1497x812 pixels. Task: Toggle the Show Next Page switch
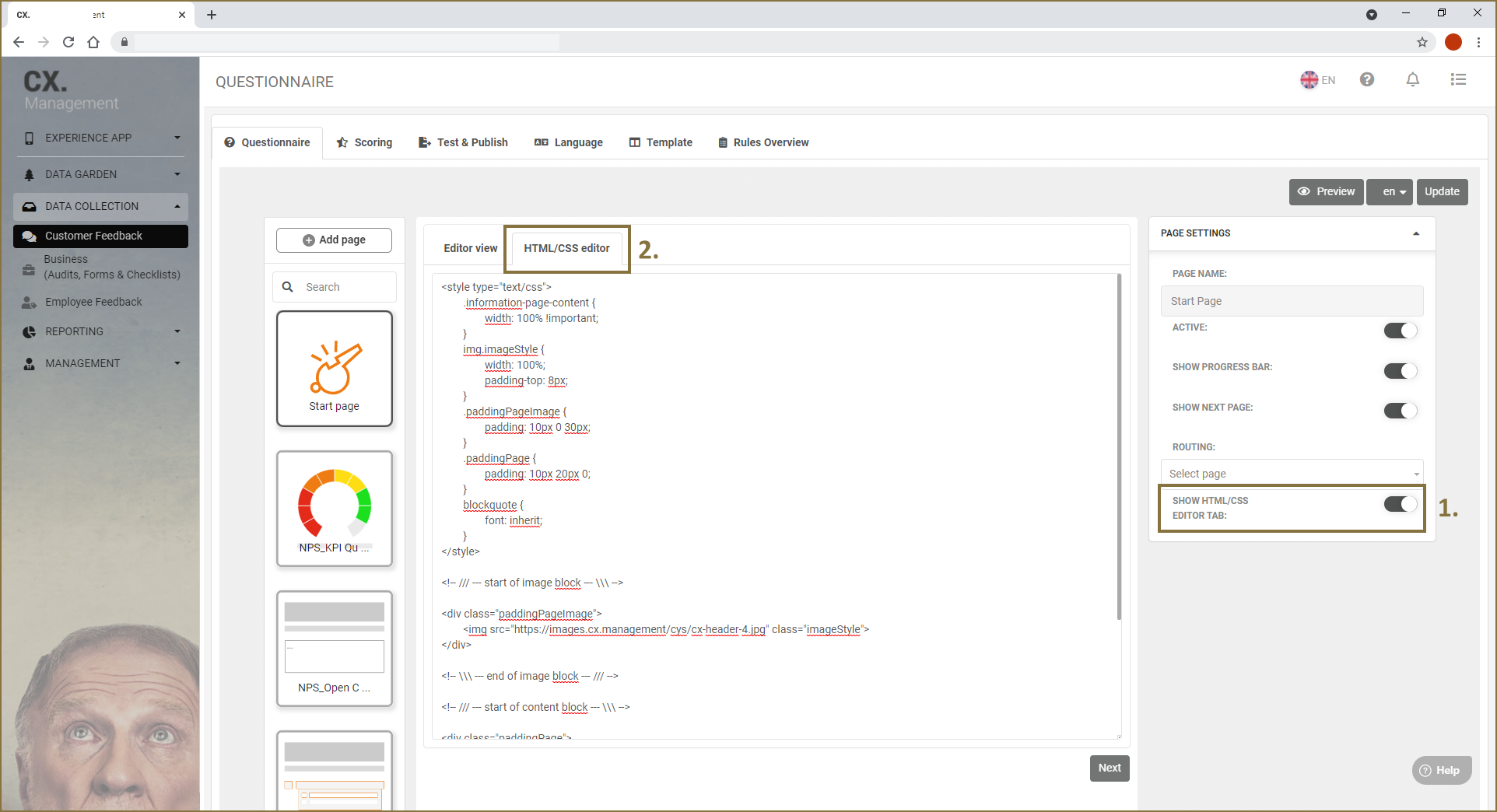1401,411
